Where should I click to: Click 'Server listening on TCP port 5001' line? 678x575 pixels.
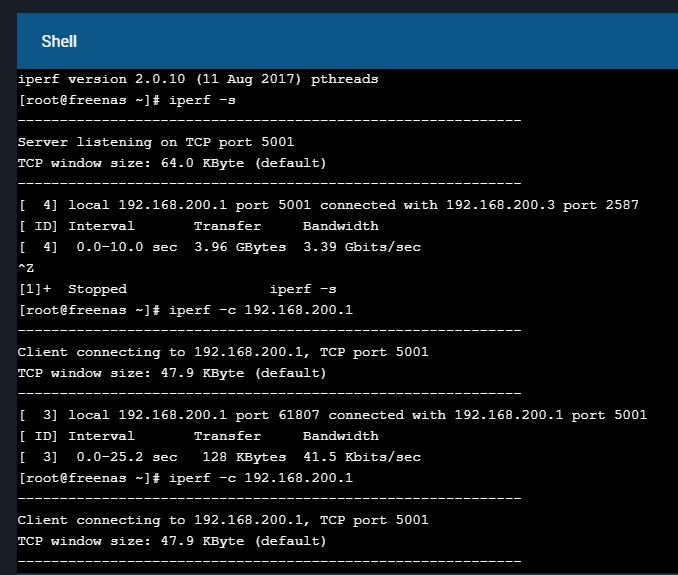156,142
